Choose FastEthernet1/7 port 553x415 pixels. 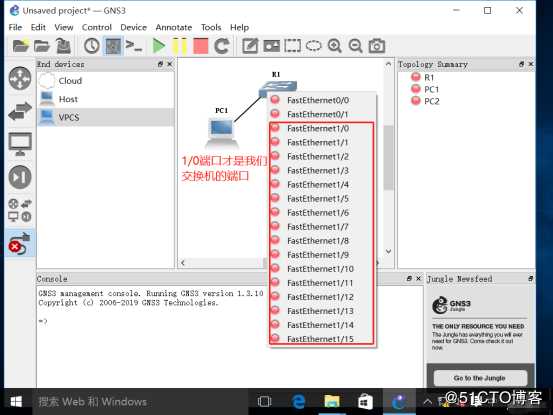click(x=322, y=227)
